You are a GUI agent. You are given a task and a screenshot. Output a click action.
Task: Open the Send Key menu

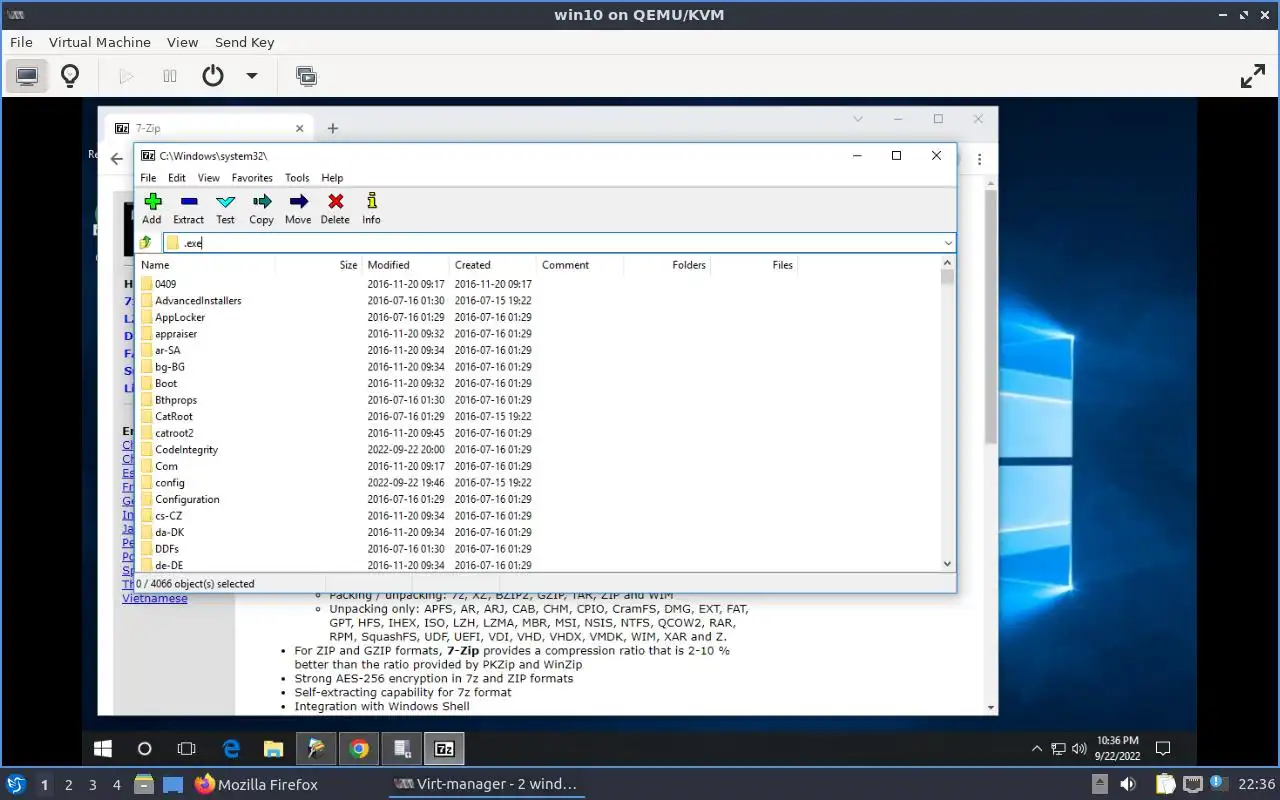click(x=244, y=42)
